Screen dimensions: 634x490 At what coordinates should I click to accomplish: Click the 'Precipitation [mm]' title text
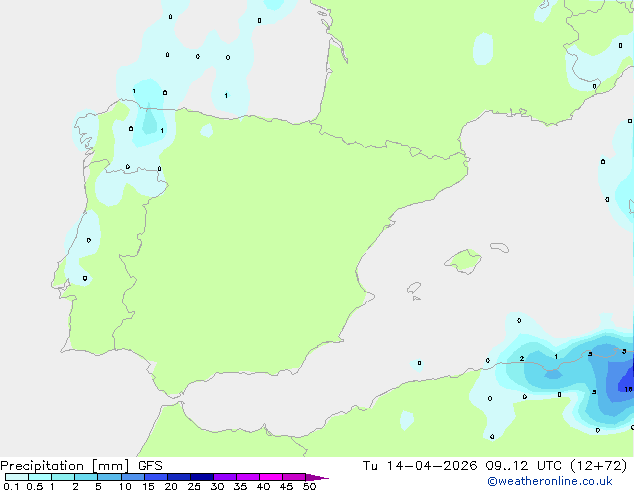[64, 466]
